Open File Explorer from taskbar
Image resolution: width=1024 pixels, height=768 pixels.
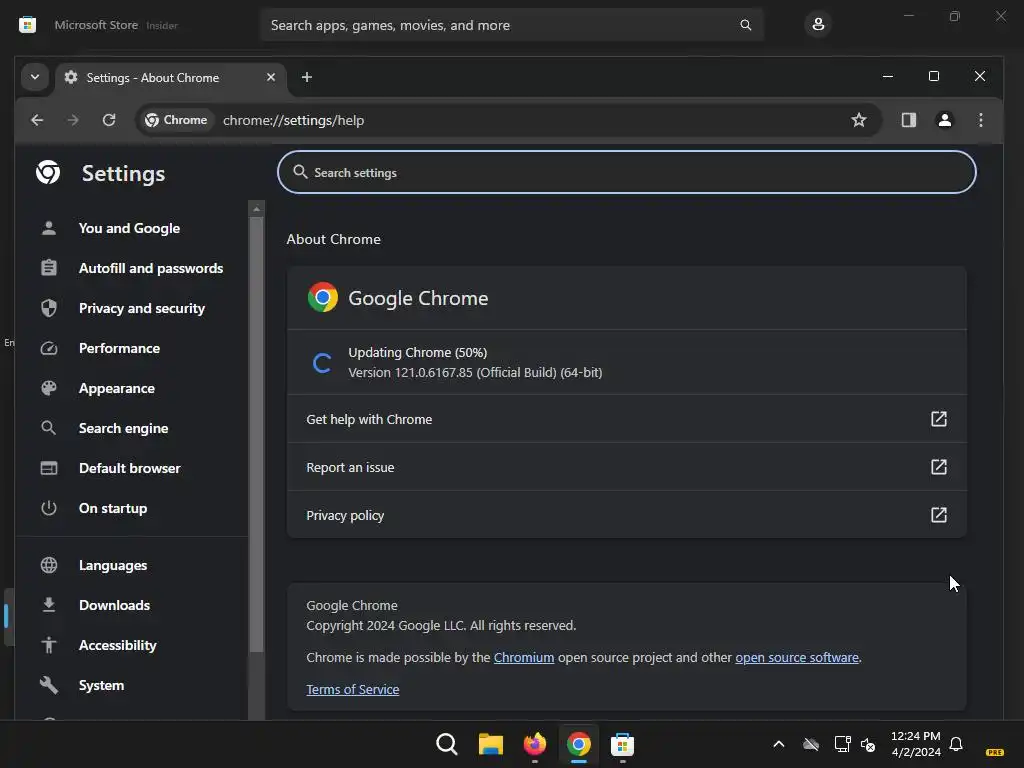pyautogui.click(x=490, y=744)
